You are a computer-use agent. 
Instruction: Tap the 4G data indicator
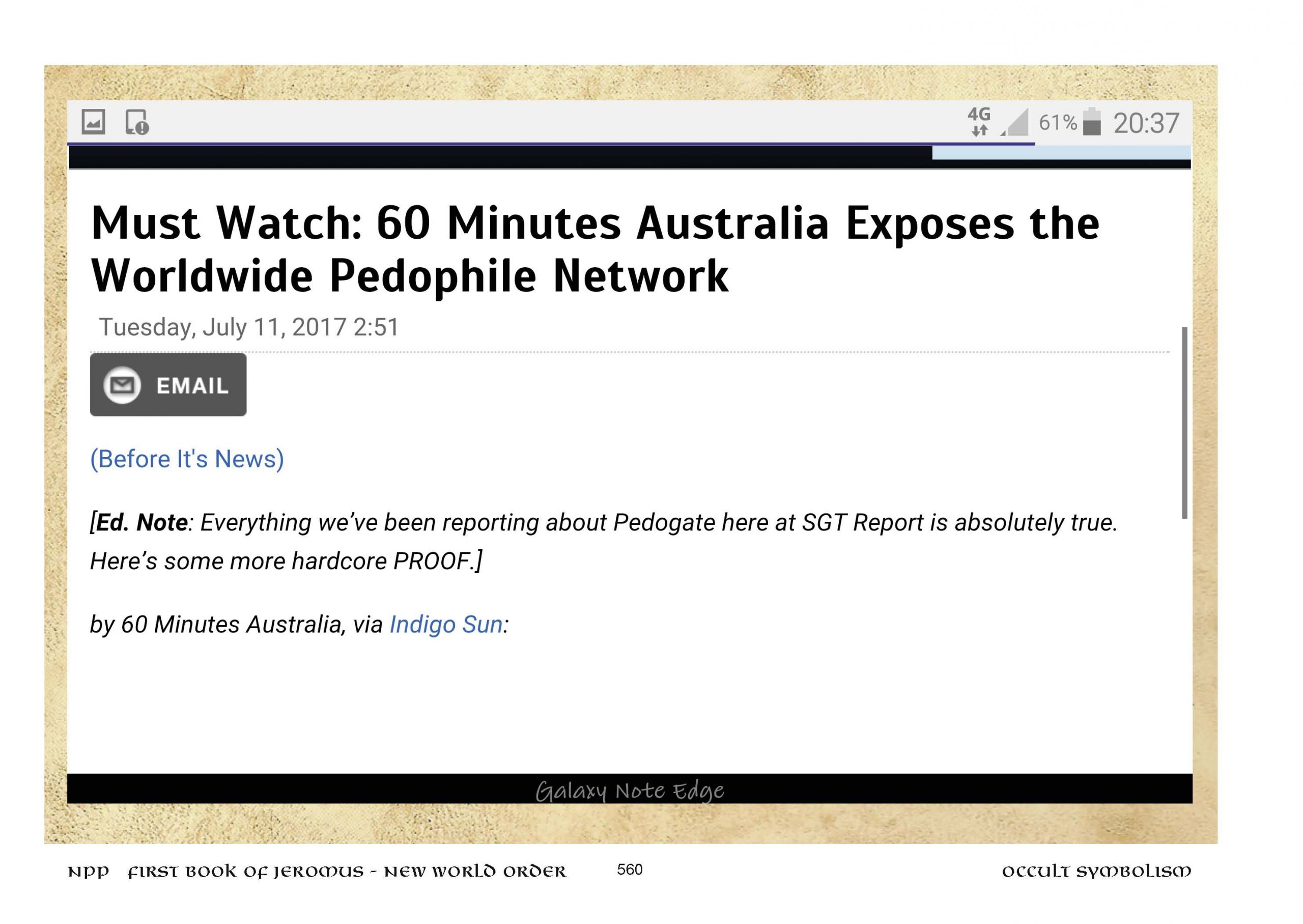[x=978, y=121]
